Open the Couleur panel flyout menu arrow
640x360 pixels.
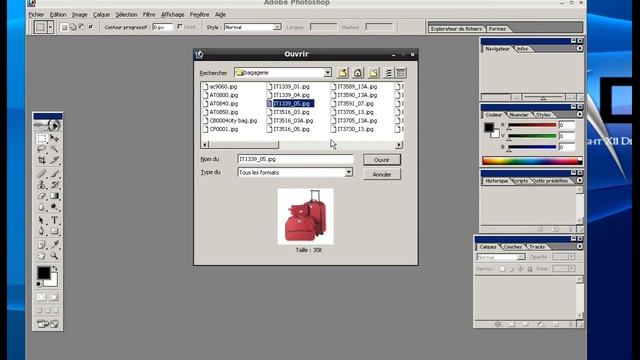[580, 115]
